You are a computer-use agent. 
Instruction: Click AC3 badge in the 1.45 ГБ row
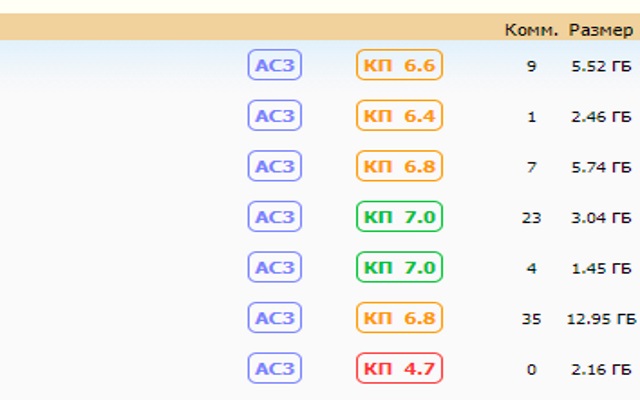tap(275, 268)
